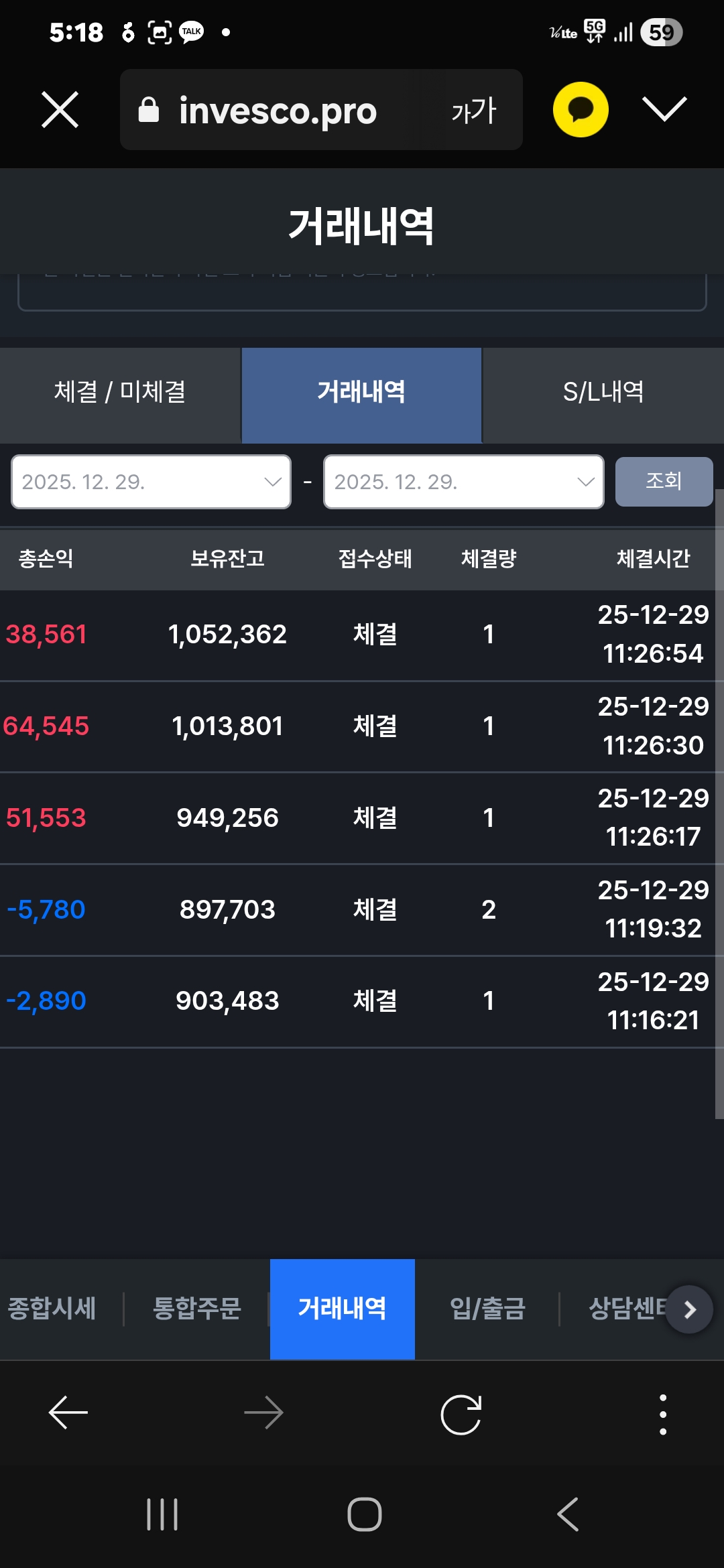Click the vertical scrollbar on the right

pos(719,803)
